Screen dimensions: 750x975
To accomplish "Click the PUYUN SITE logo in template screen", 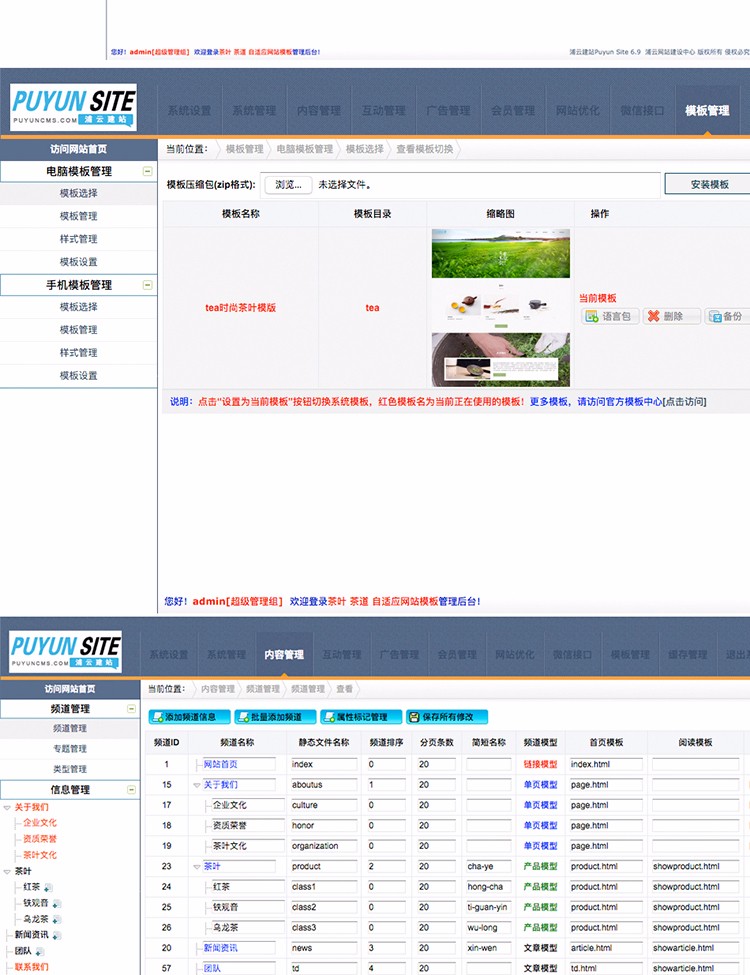I will click(x=73, y=107).
